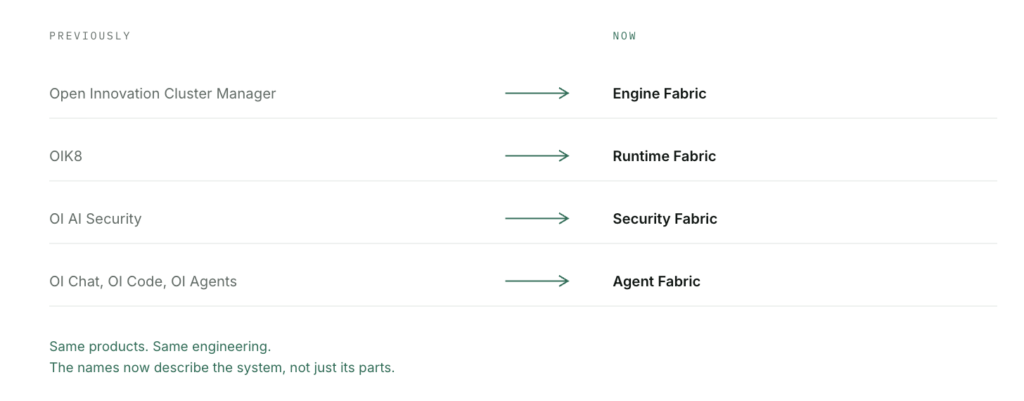Select the Open Innovation Cluster Manager text
The image size is (1024, 401).
pyautogui.click(x=163, y=93)
